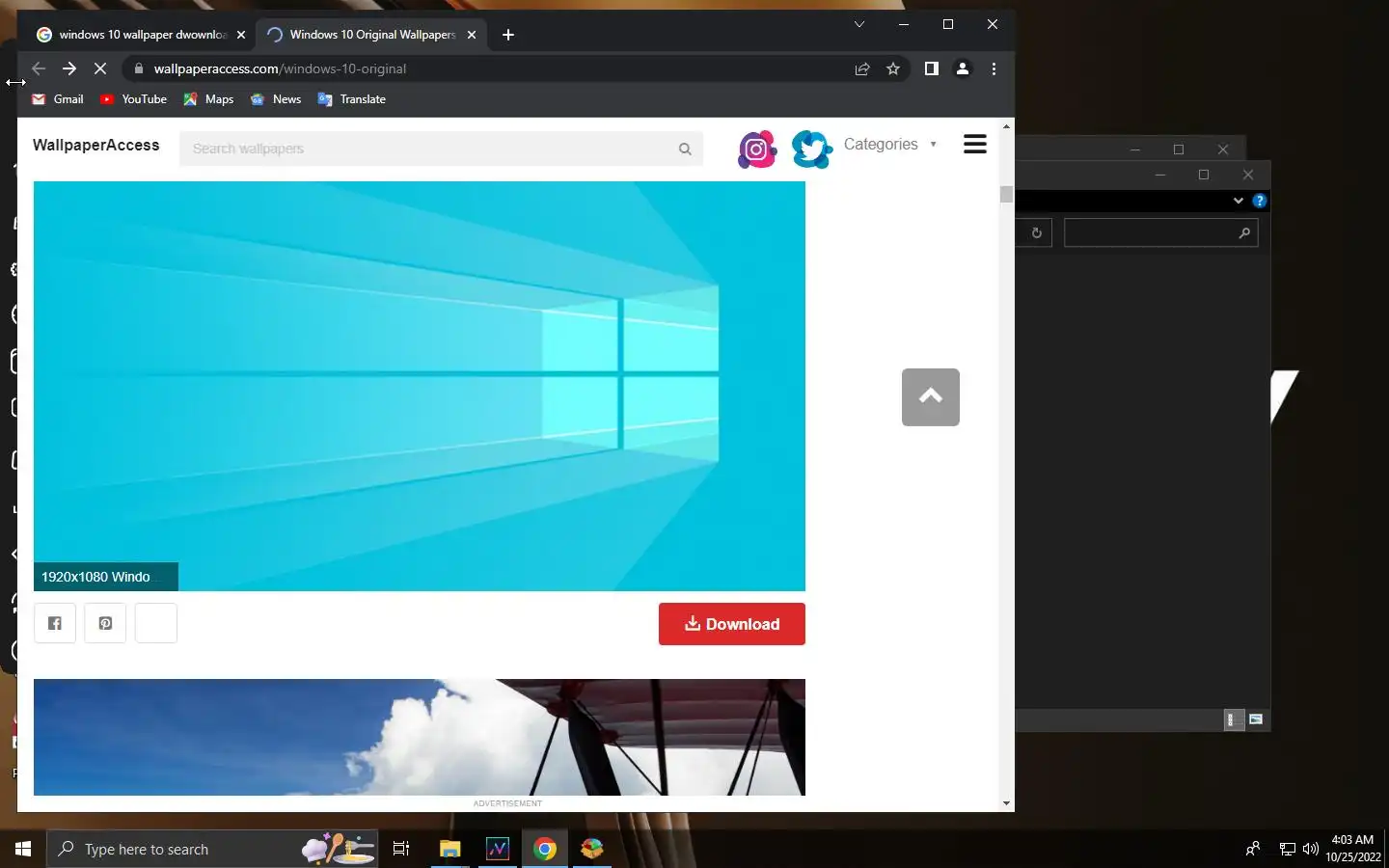Click the blank share button next to Pinterest
1389x868 pixels.
156,623
